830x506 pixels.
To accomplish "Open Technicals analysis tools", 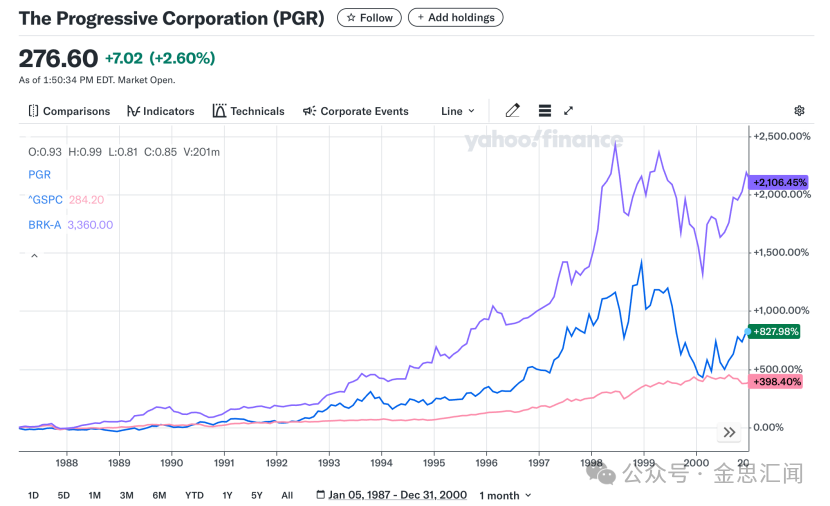I will [x=248, y=111].
